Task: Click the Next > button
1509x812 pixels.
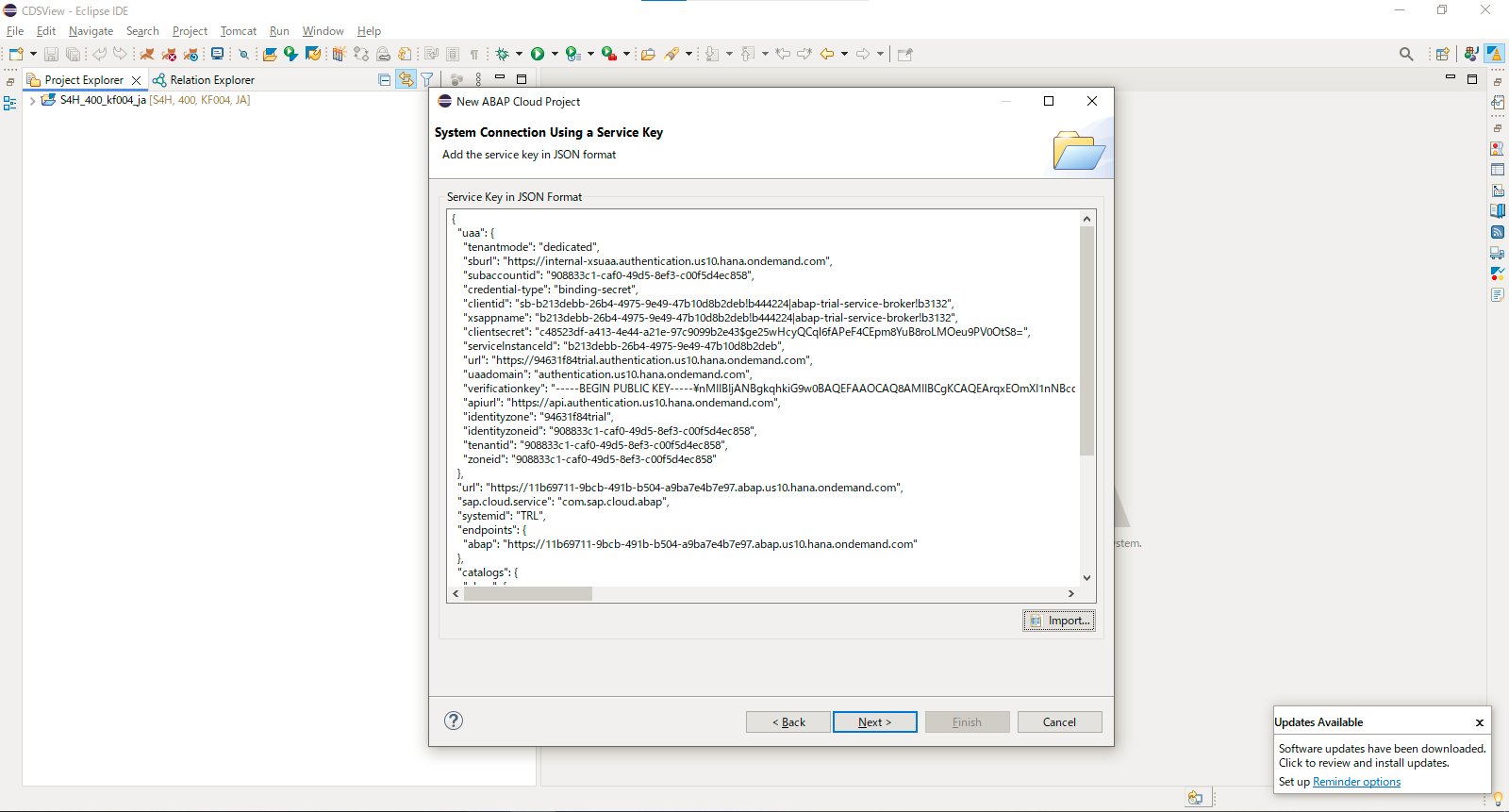Action: click(874, 722)
